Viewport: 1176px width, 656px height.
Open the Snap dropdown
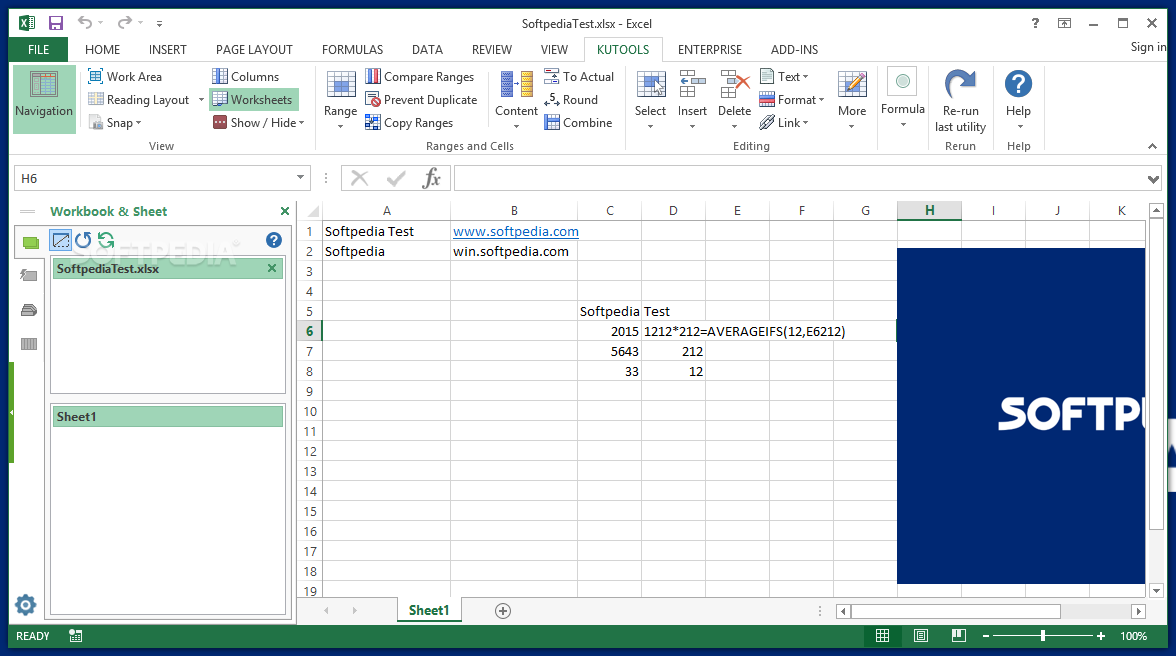pyautogui.click(x=115, y=123)
